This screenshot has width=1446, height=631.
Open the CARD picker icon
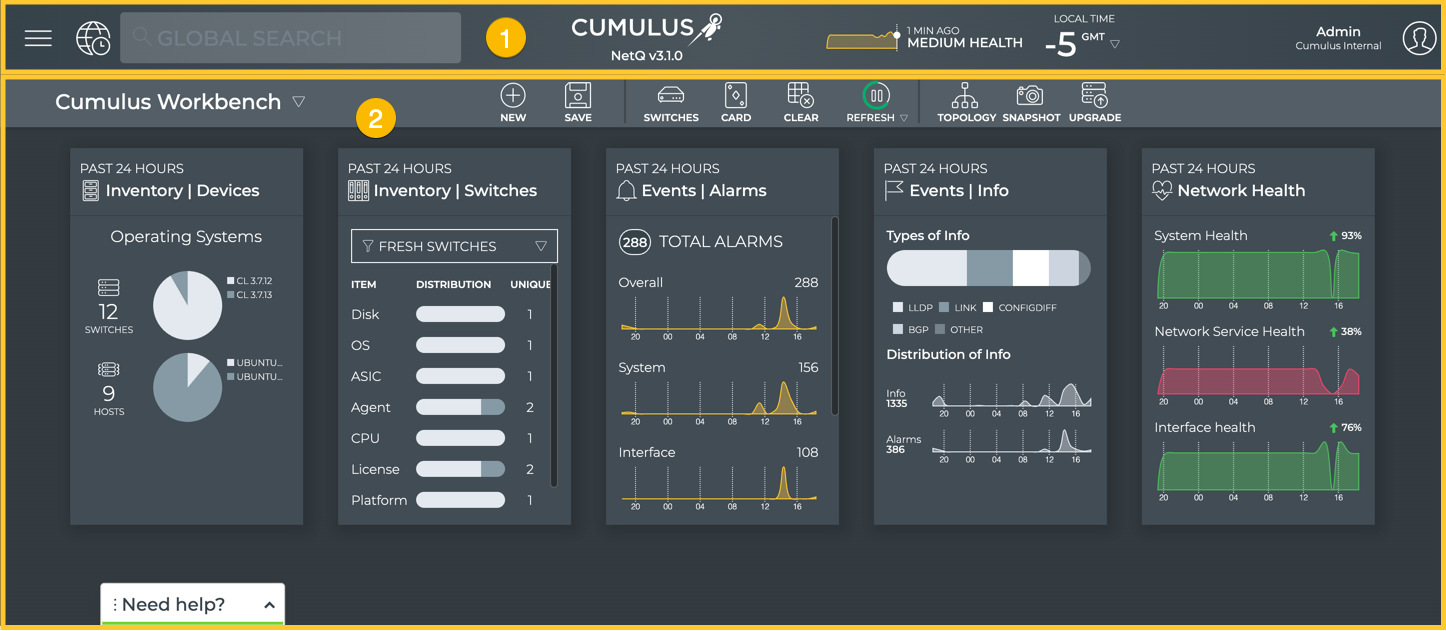pos(736,102)
